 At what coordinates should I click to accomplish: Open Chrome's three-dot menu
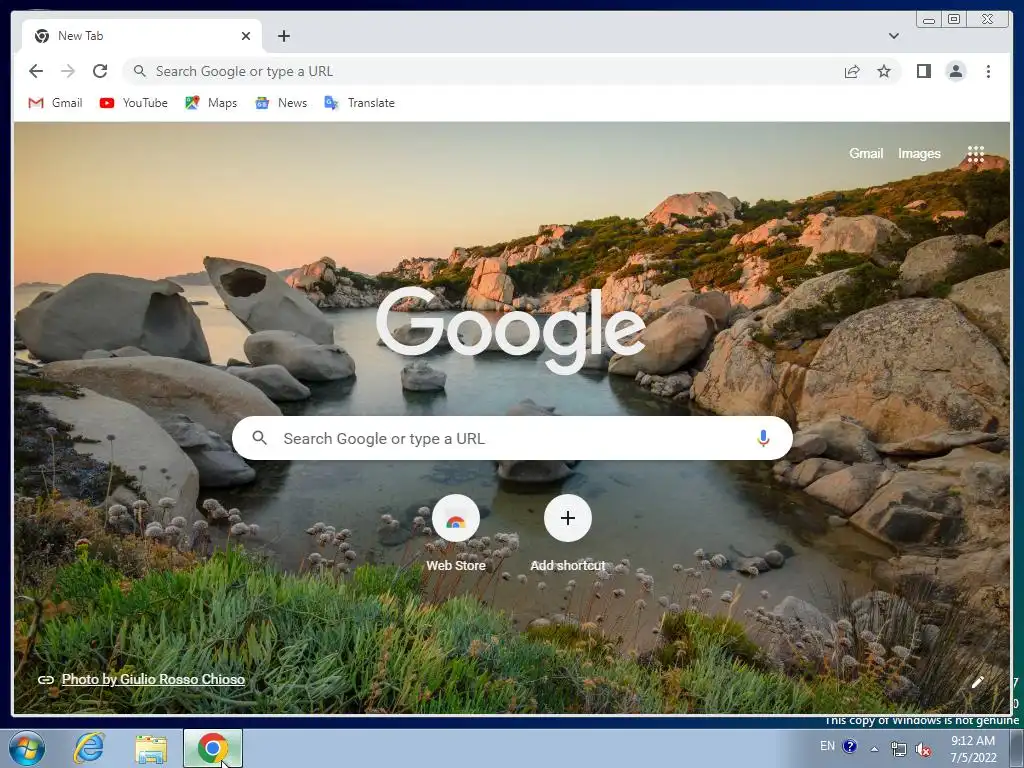(988, 71)
